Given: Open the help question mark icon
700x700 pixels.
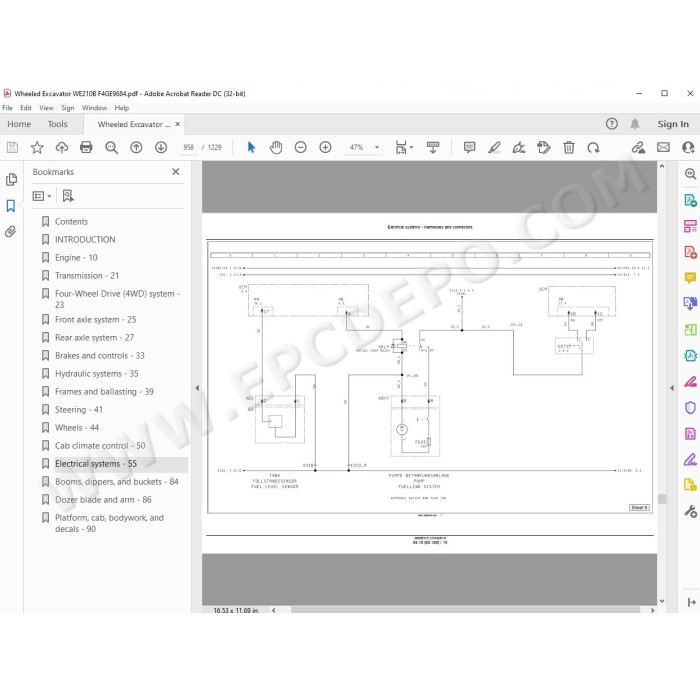Looking at the screenshot, I should pyautogui.click(x=612, y=124).
